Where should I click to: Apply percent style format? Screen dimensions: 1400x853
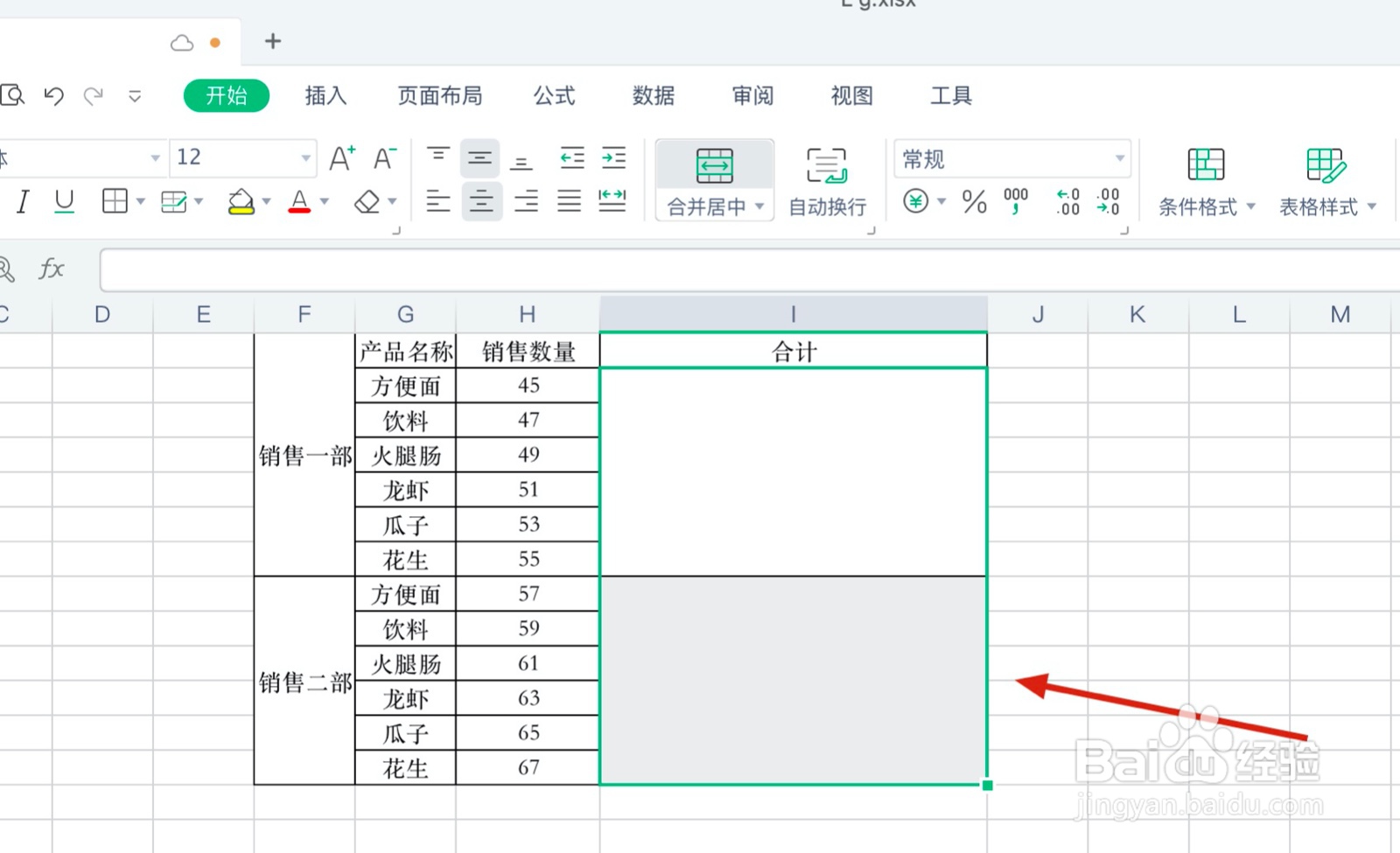pos(974,202)
